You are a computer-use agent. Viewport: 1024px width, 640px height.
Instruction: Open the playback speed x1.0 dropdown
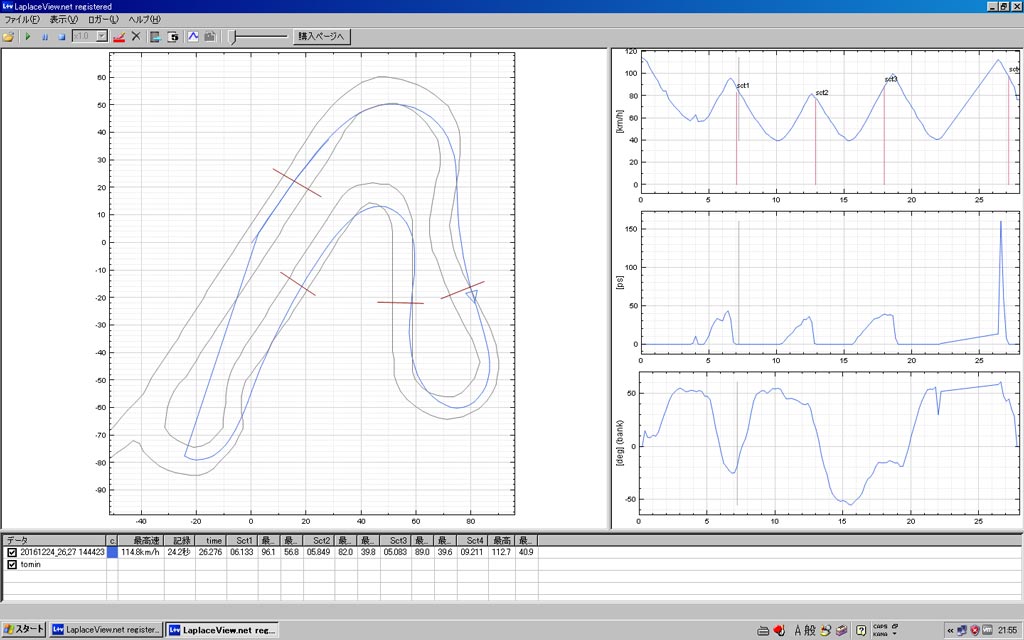point(102,37)
